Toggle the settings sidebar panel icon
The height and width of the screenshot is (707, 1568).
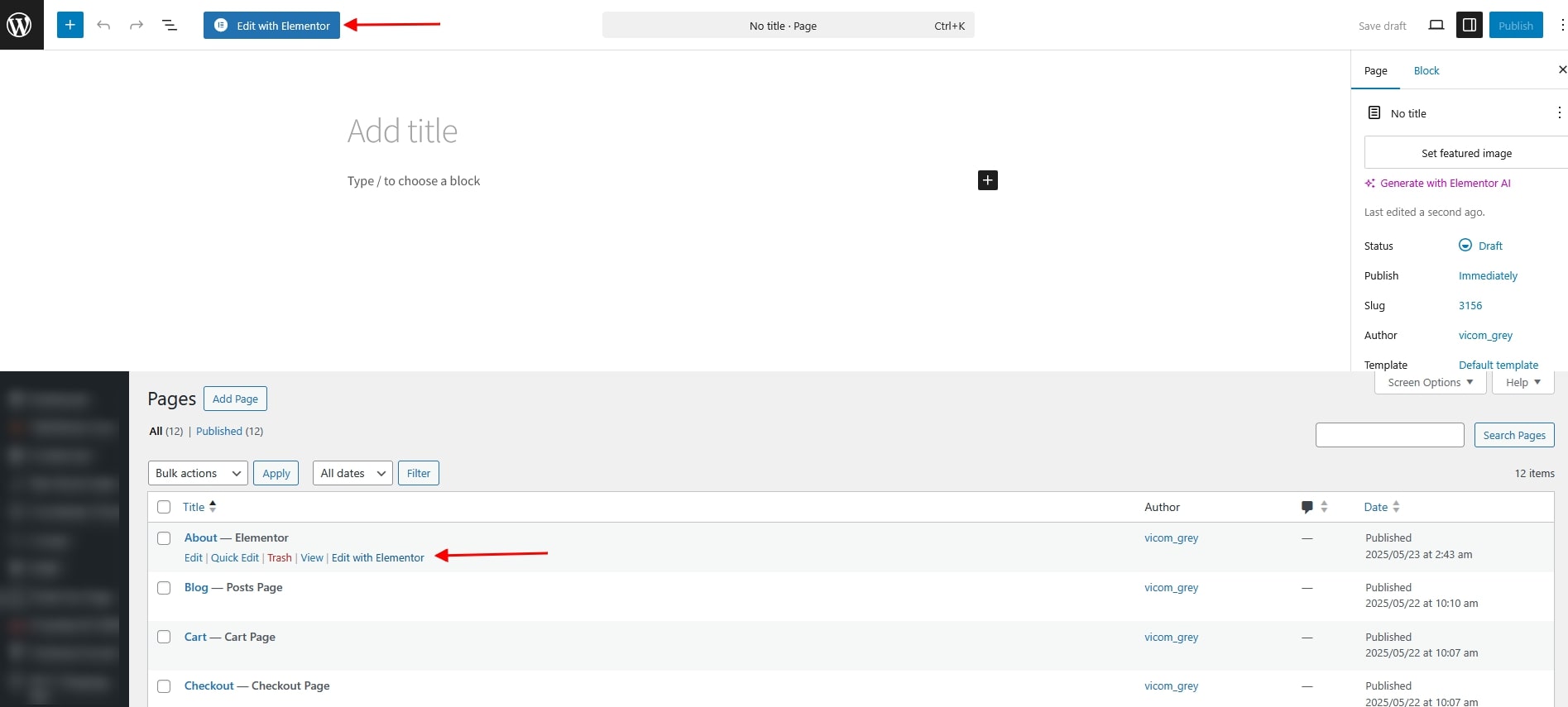click(1470, 26)
